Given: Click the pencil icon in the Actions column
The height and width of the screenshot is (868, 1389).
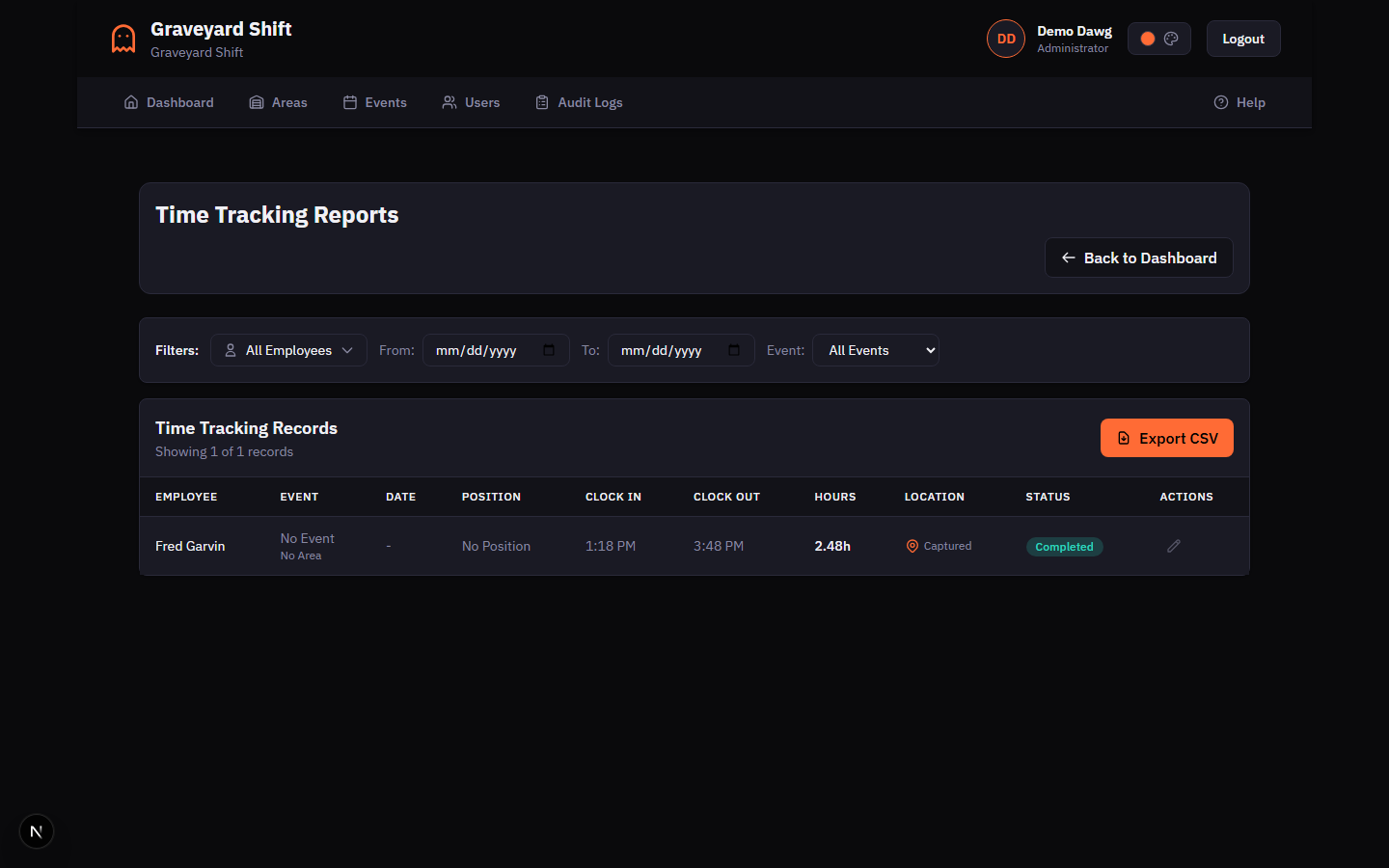Looking at the screenshot, I should (x=1173, y=546).
